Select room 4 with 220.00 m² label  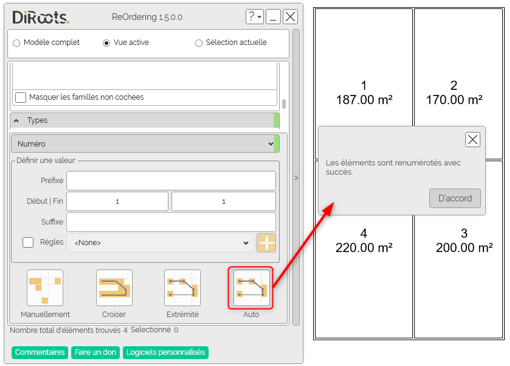tap(364, 241)
